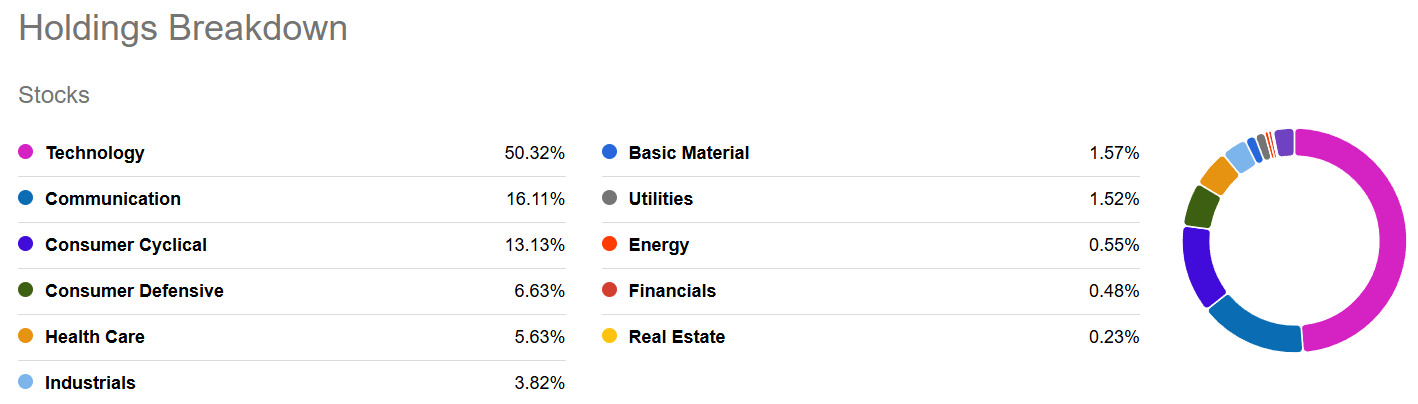Viewport: 1418px width, 404px height.
Task: Click the blue Basic Material legend dot
Action: (610, 152)
